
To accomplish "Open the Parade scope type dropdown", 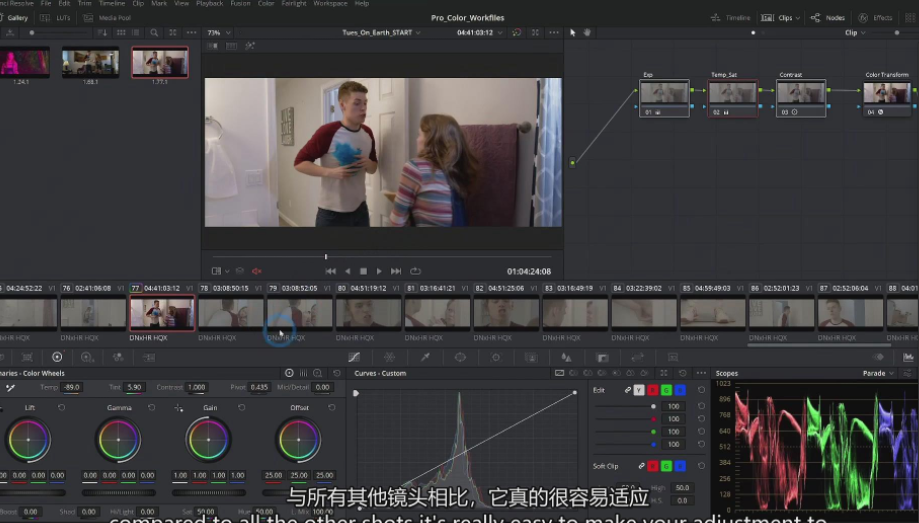I will (878, 373).
